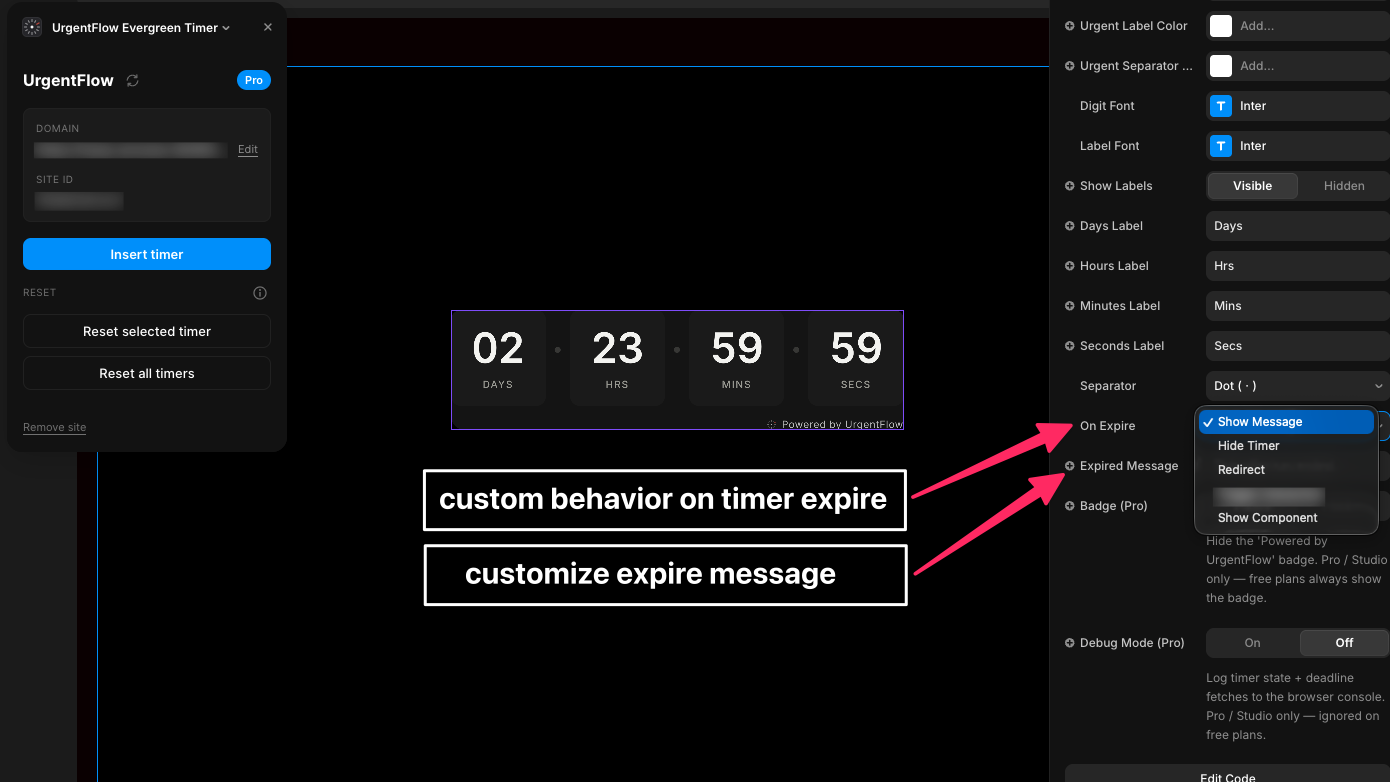This screenshot has width=1390, height=782.
Task: Click the plus icon beside Expired Message
Action: click(1070, 466)
